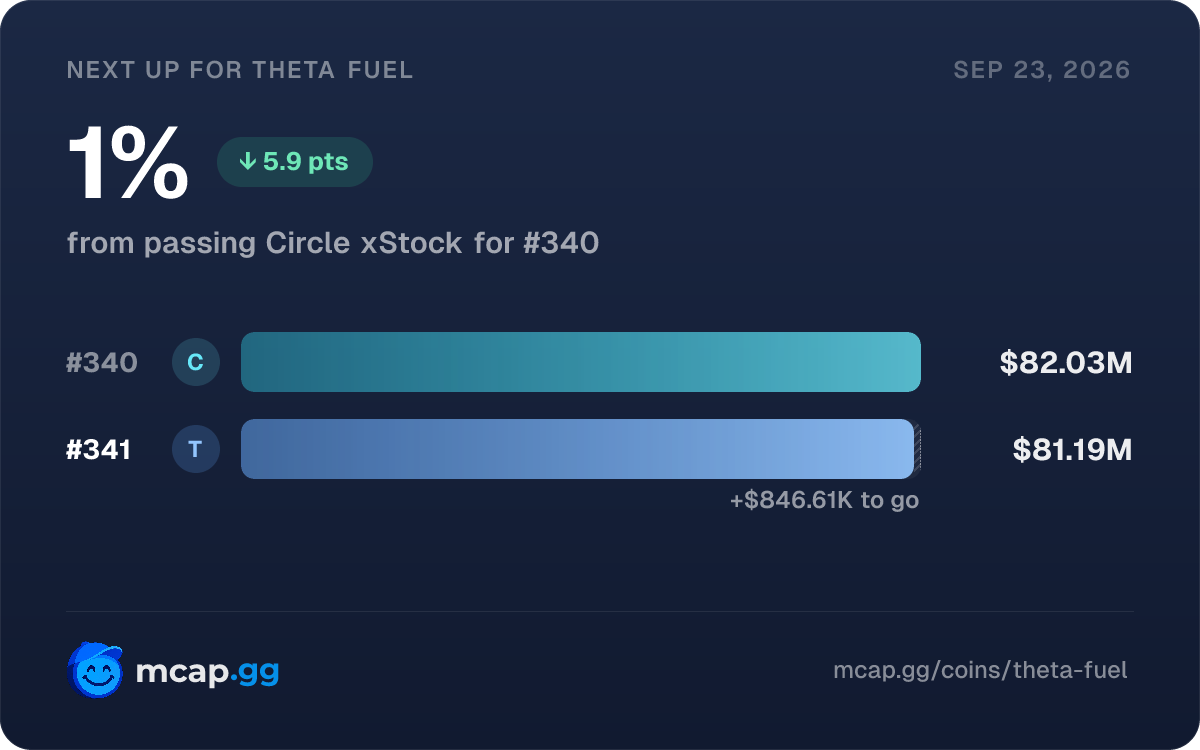Click the large 1% headline figure

[x=128, y=164]
